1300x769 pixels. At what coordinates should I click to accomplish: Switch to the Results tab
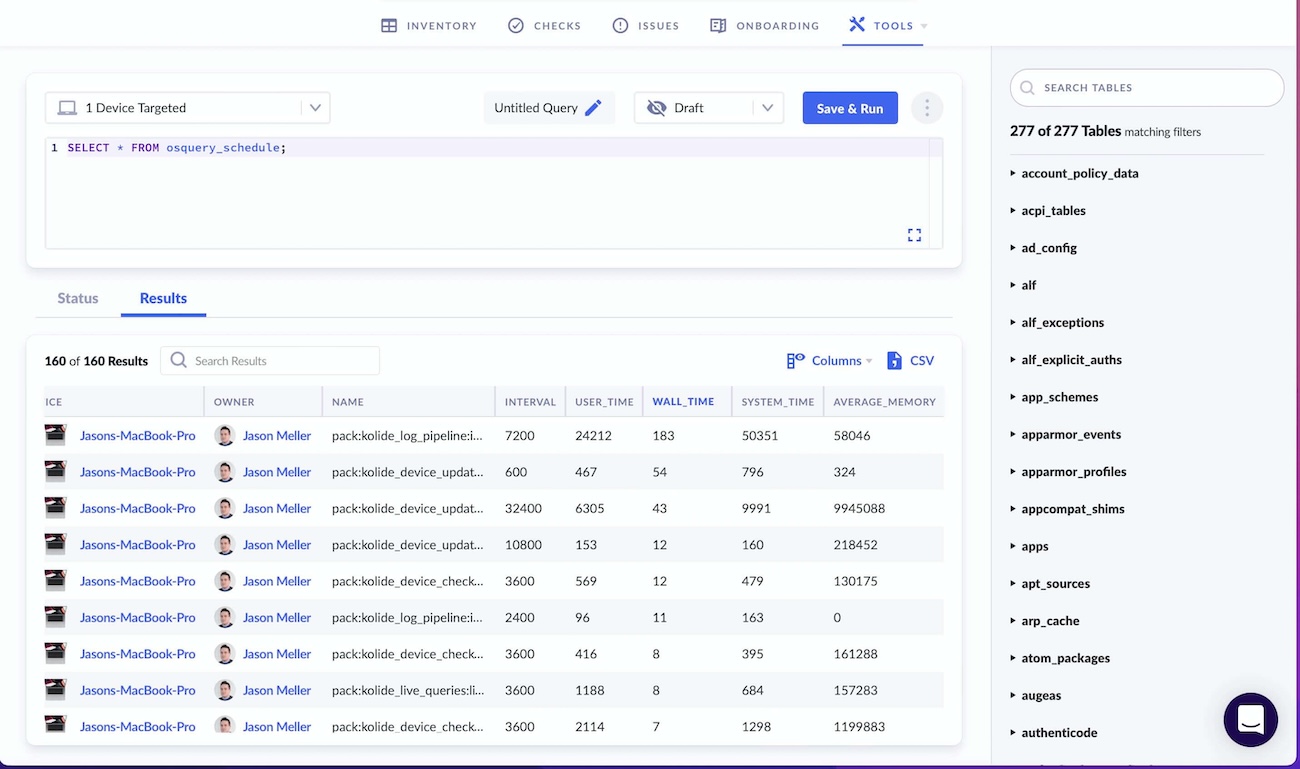[163, 298]
